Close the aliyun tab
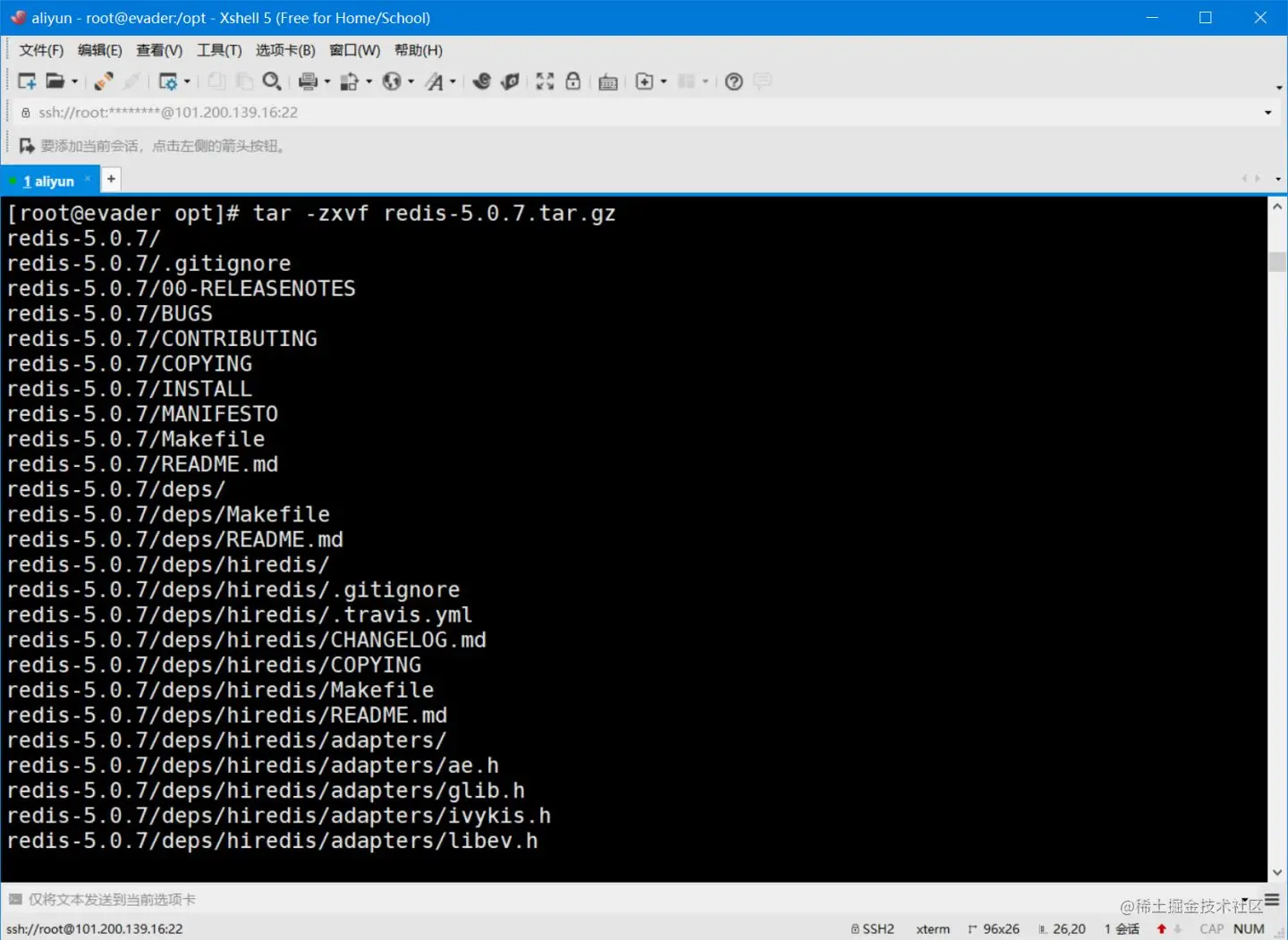 (x=88, y=179)
